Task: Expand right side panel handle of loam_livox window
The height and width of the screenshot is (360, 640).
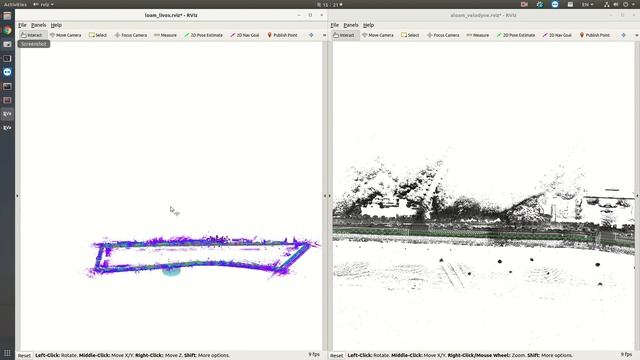Action: point(325,196)
